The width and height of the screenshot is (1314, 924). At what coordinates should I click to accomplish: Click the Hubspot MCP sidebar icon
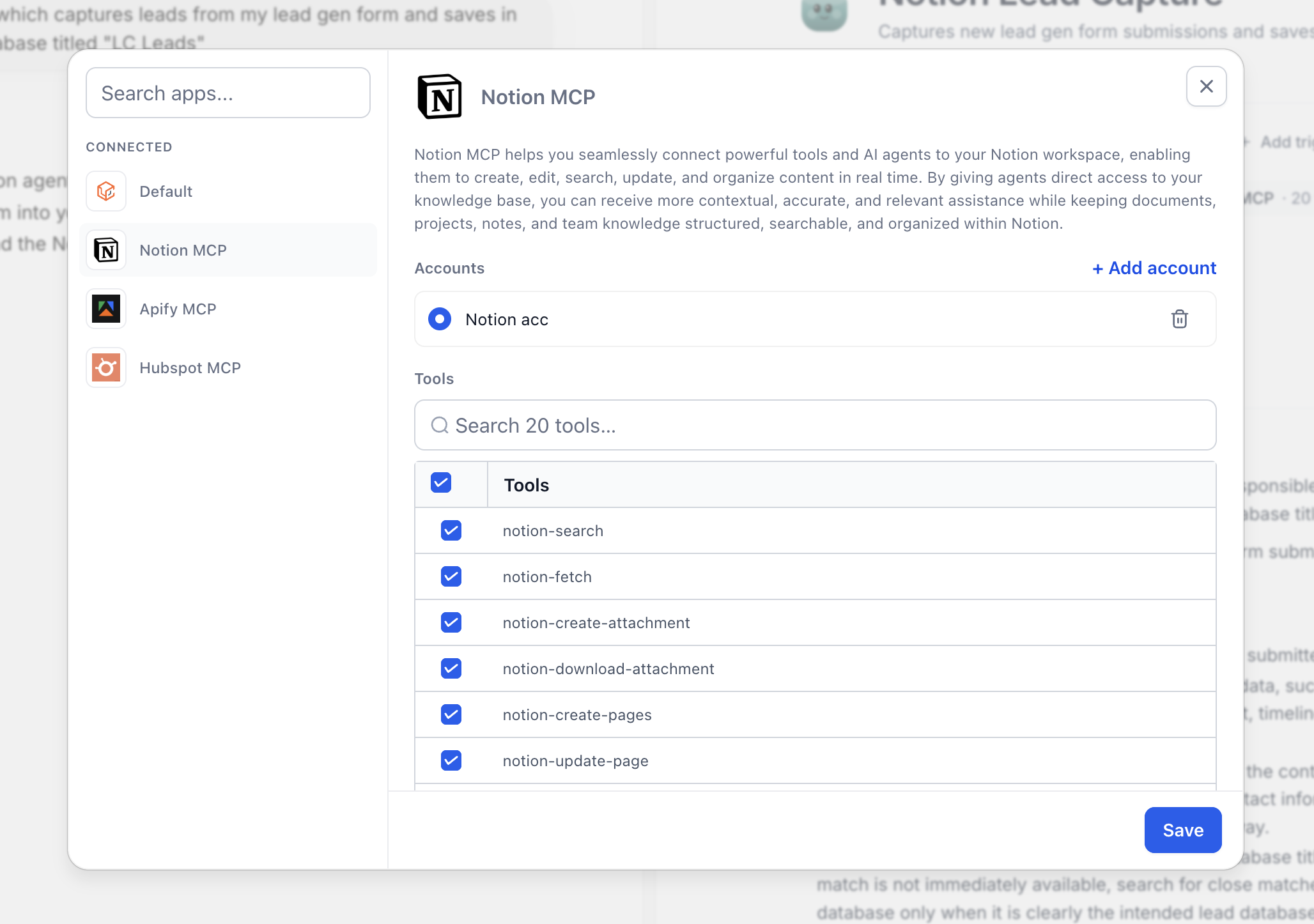106,367
